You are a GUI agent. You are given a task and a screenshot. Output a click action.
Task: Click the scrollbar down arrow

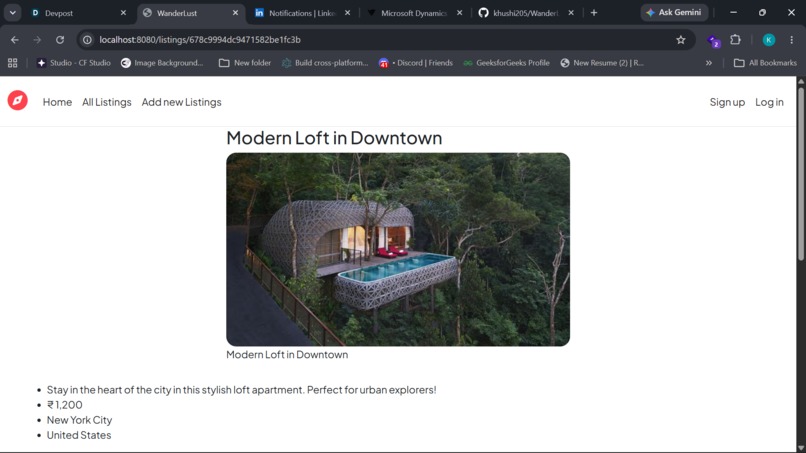tap(801, 448)
